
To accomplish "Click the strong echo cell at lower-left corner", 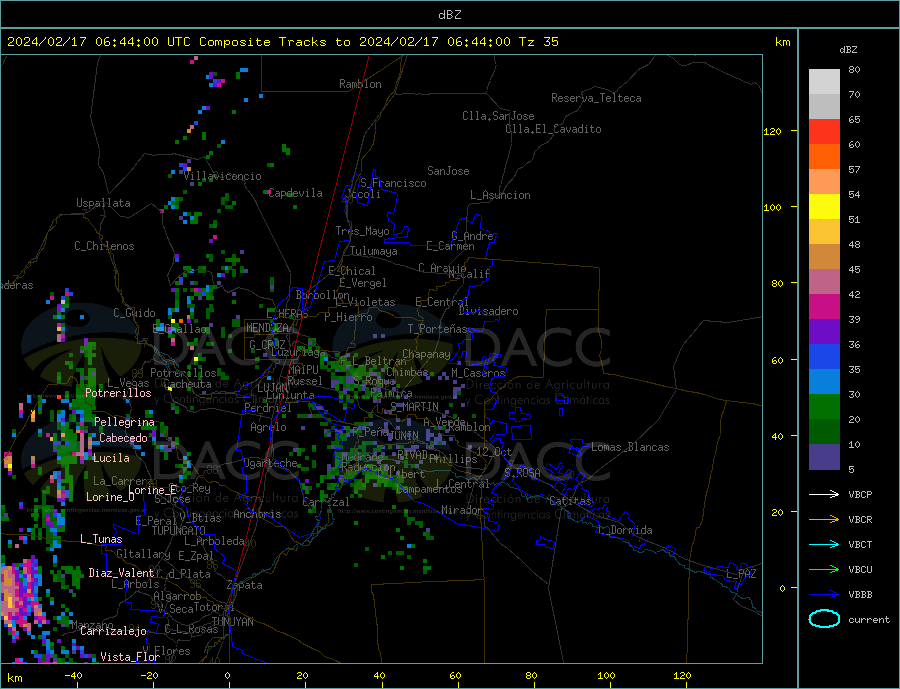I will coord(22,597).
